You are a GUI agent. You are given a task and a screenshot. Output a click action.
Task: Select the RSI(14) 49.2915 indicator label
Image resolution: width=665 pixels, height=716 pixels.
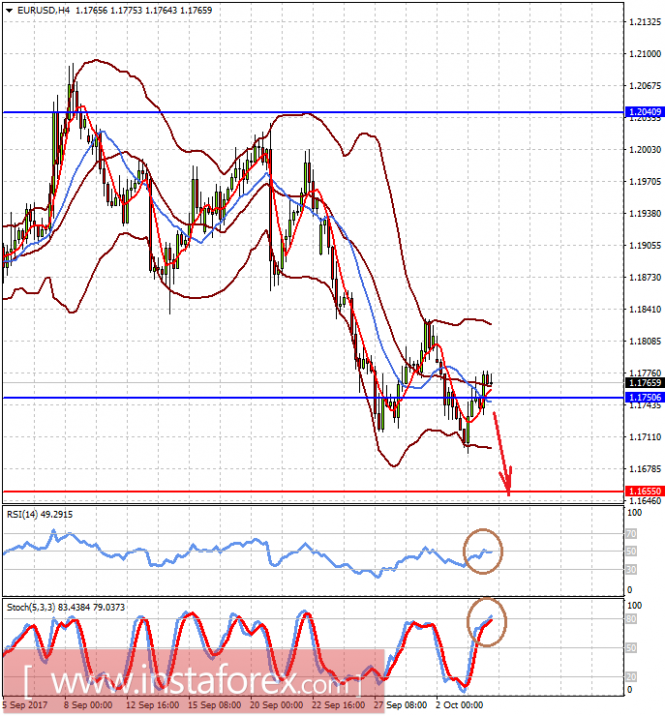coord(40,515)
